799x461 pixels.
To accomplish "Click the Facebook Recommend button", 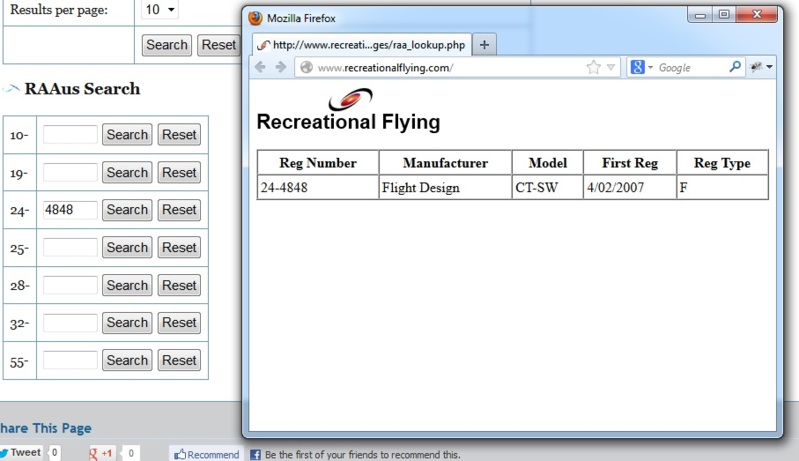I will (x=206, y=454).
